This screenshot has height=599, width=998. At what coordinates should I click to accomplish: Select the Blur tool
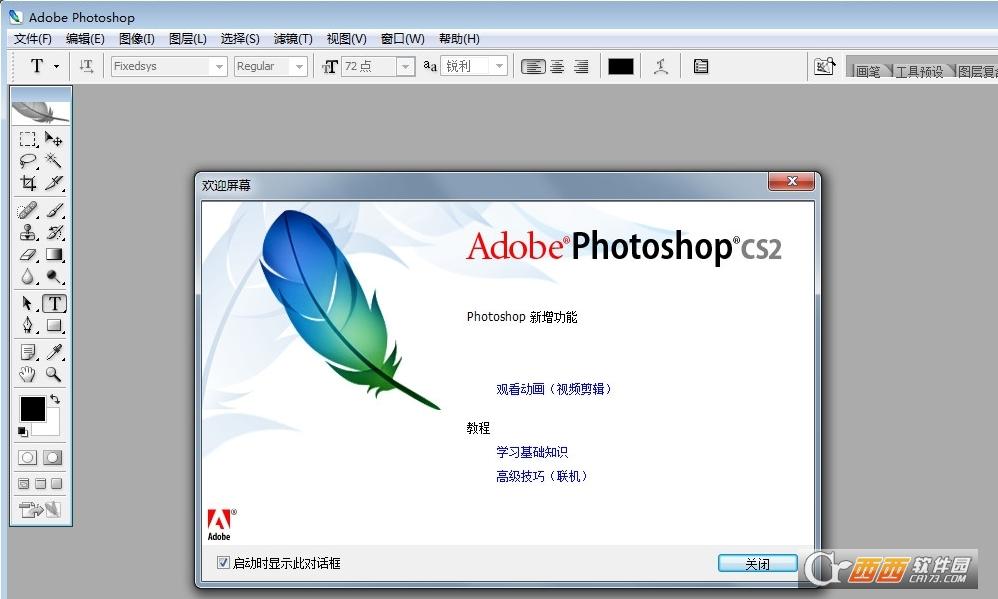[x=27, y=277]
